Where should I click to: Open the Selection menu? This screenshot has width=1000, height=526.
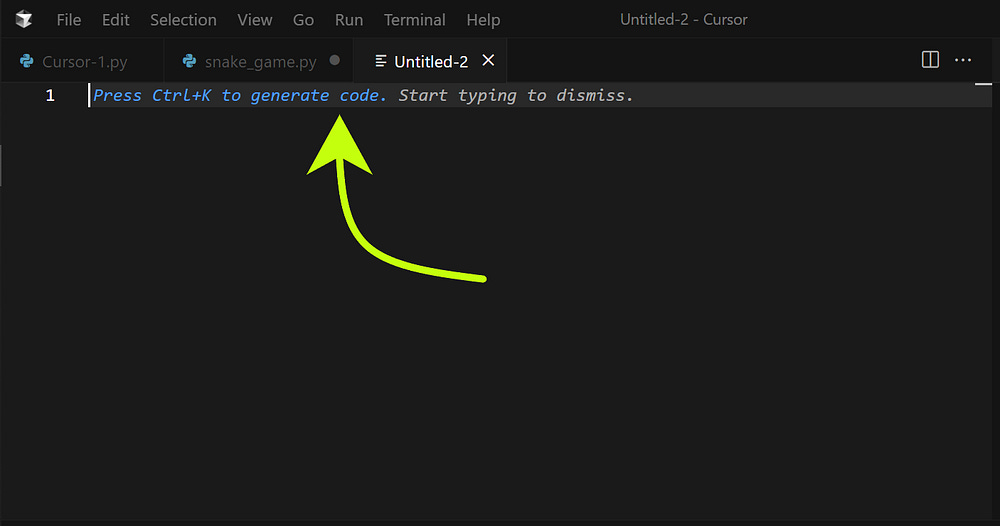183,20
